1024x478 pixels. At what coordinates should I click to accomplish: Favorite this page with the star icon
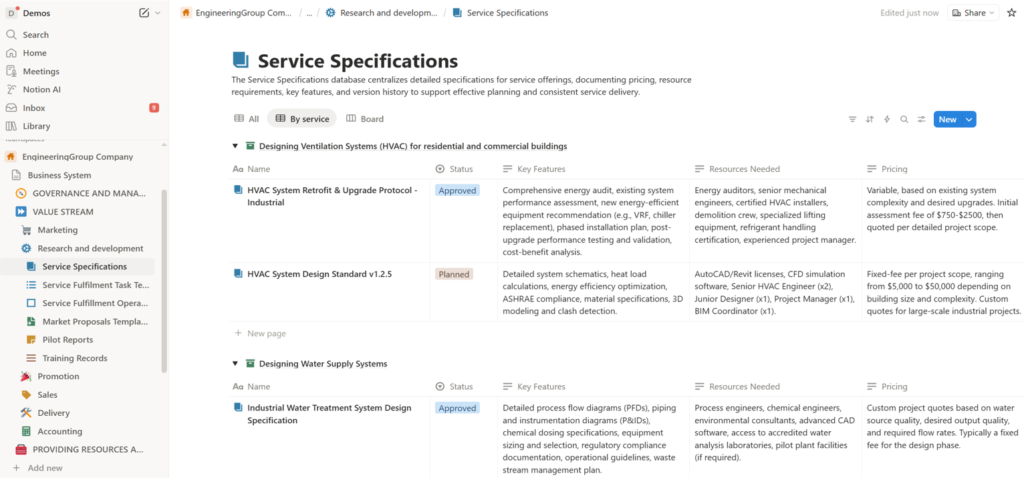(x=1010, y=13)
